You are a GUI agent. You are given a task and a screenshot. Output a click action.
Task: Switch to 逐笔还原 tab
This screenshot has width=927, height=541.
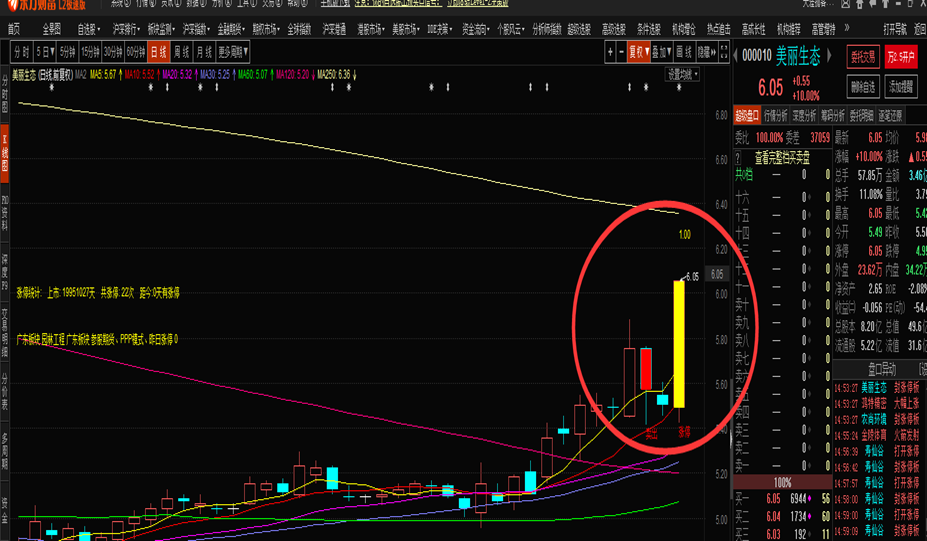click(890, 115)
